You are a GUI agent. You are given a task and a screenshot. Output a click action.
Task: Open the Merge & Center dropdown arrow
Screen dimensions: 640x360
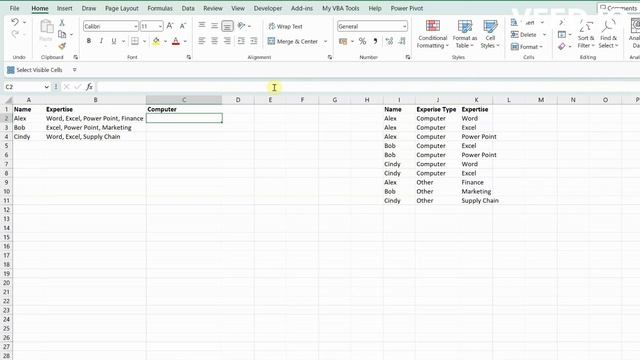tap(325, 41)
